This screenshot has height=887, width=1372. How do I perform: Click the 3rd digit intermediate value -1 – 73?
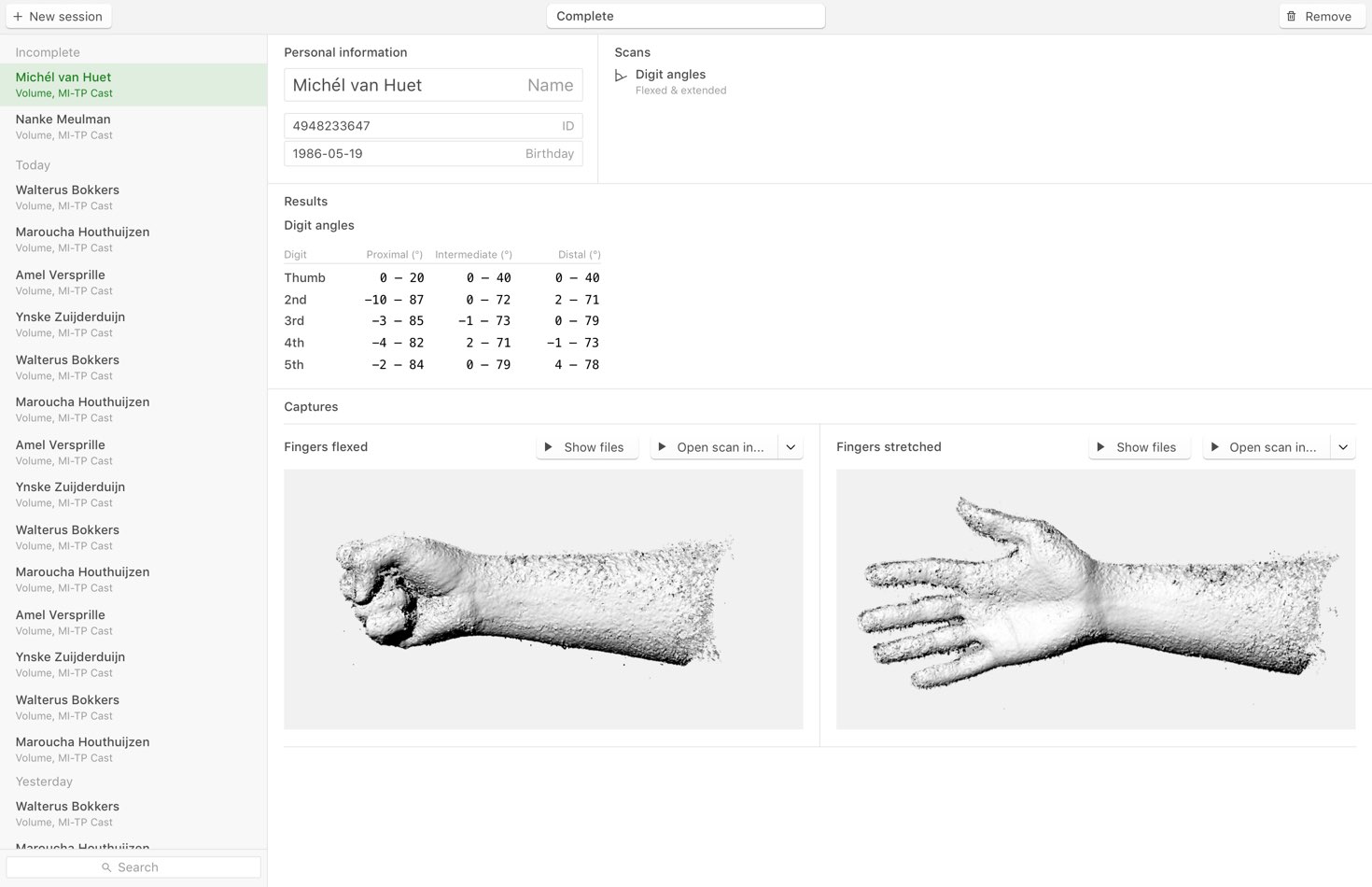point(484,321)
